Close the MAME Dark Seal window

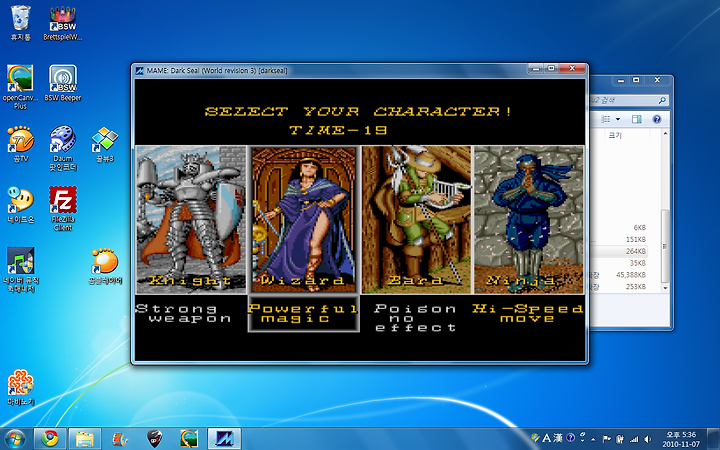point(572,68)
